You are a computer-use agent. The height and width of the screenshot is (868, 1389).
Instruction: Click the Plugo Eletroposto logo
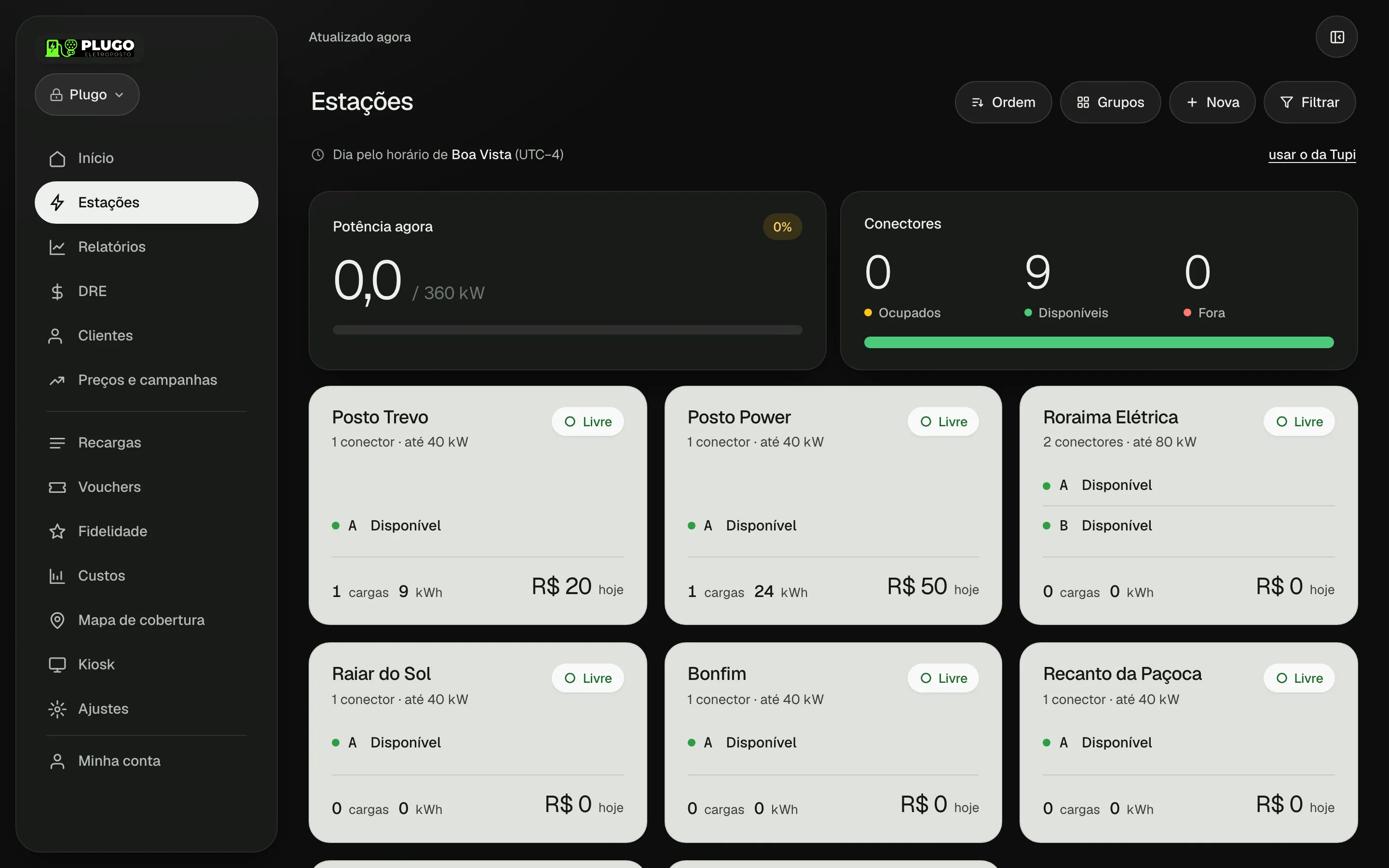(90, 48)
